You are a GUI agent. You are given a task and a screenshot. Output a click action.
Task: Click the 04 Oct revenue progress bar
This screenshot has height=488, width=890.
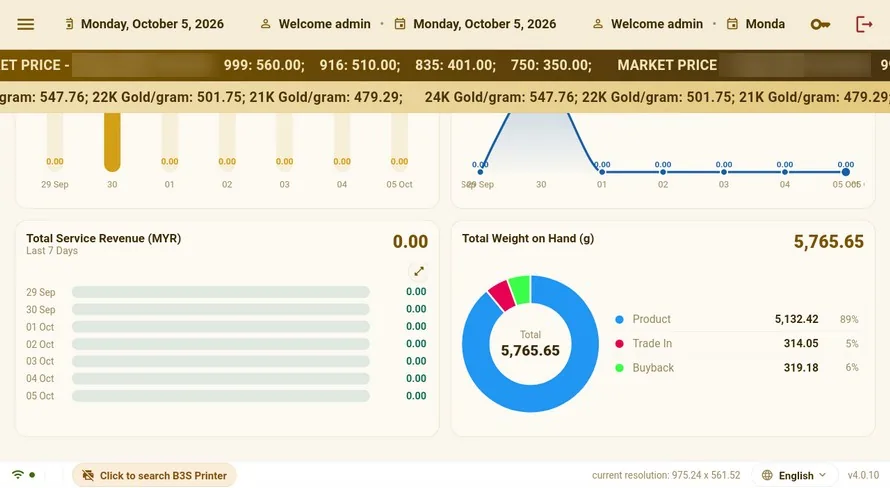pyautogui.click(x=220, y=378)
